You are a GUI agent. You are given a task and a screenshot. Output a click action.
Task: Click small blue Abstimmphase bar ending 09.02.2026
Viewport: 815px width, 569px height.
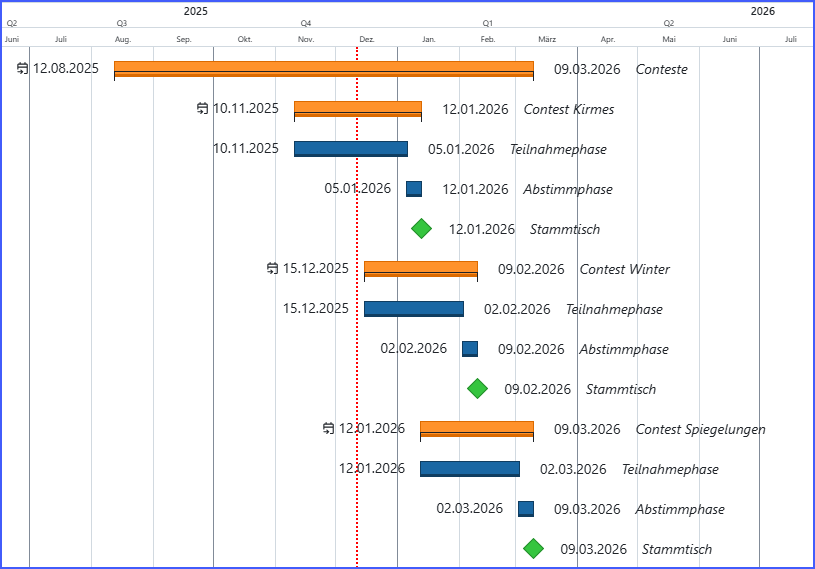(x=470, y=349)
